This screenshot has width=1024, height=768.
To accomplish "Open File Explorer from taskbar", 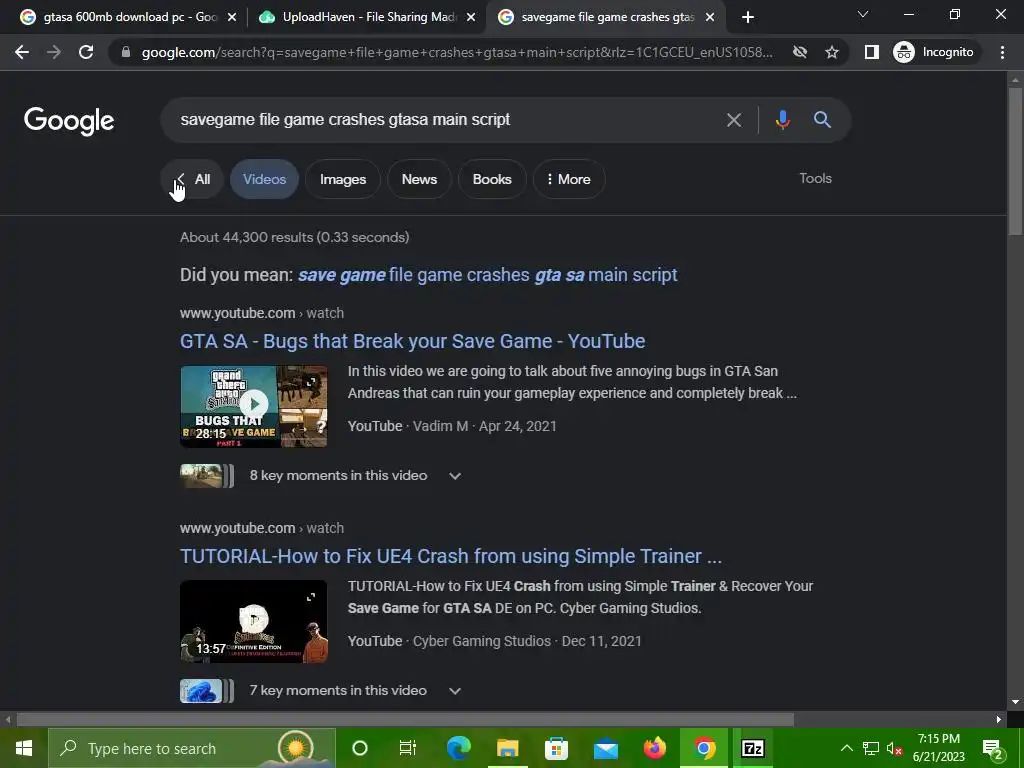I will [507, 748].
